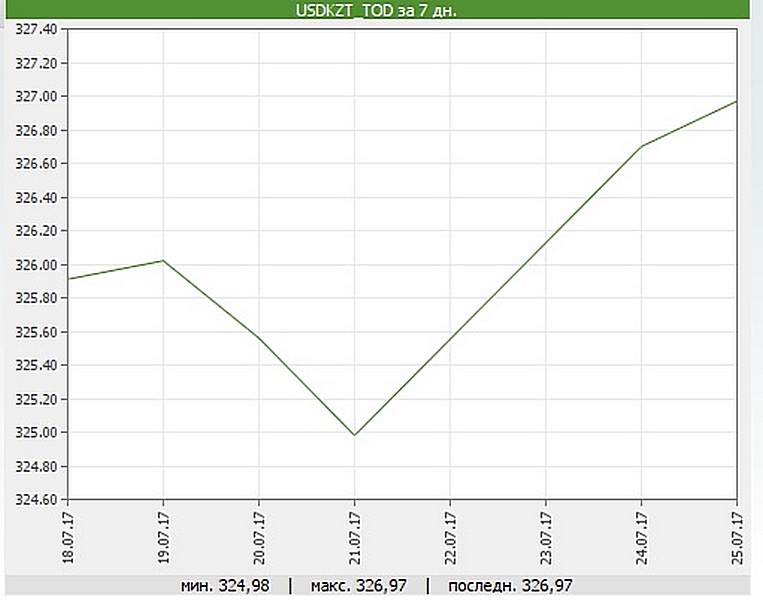
Task: Select the 326.60 y-axis tick label
Action: (34, 164)
